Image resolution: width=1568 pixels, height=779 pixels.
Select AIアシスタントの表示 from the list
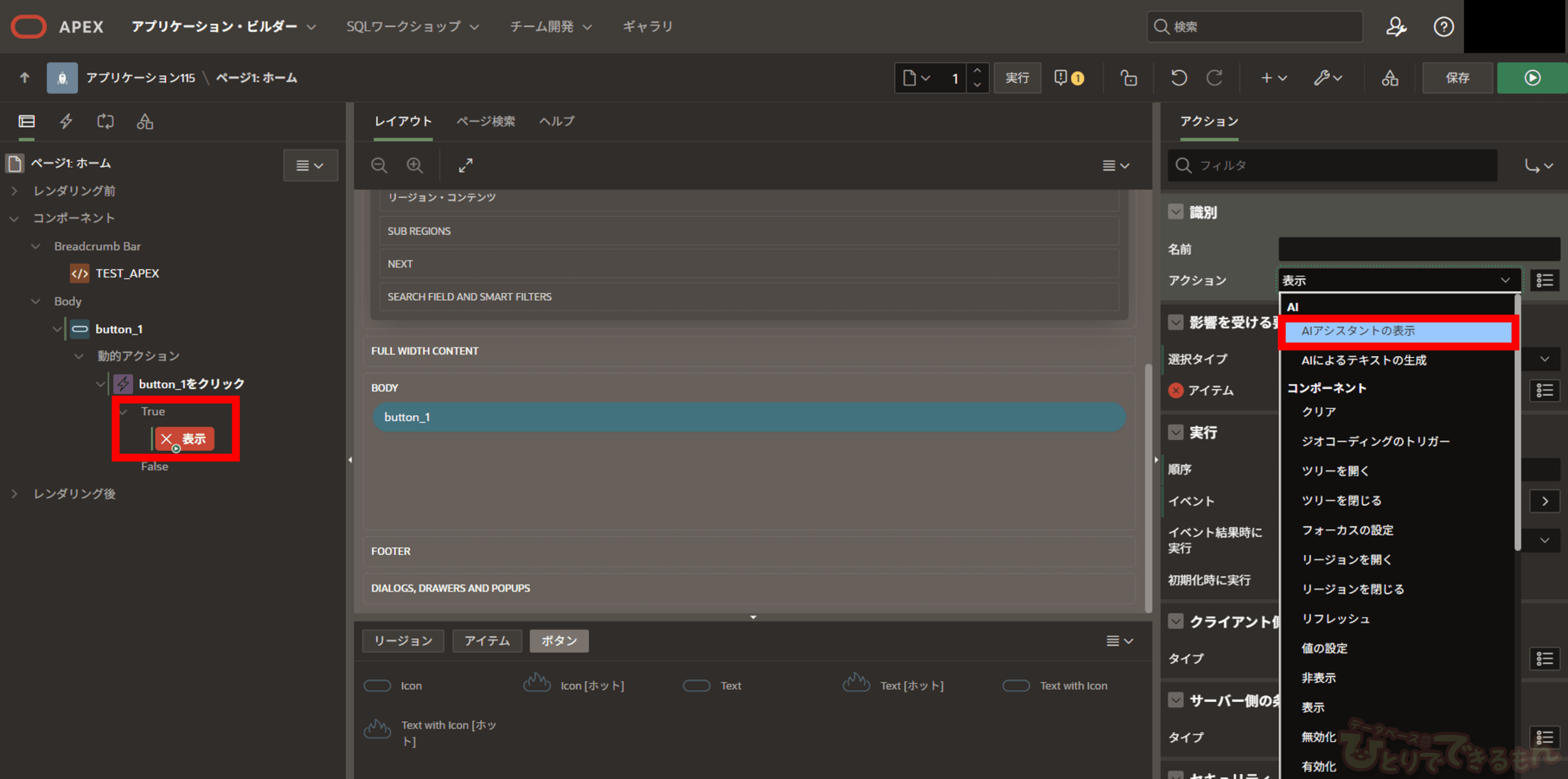click(1397, 331)
